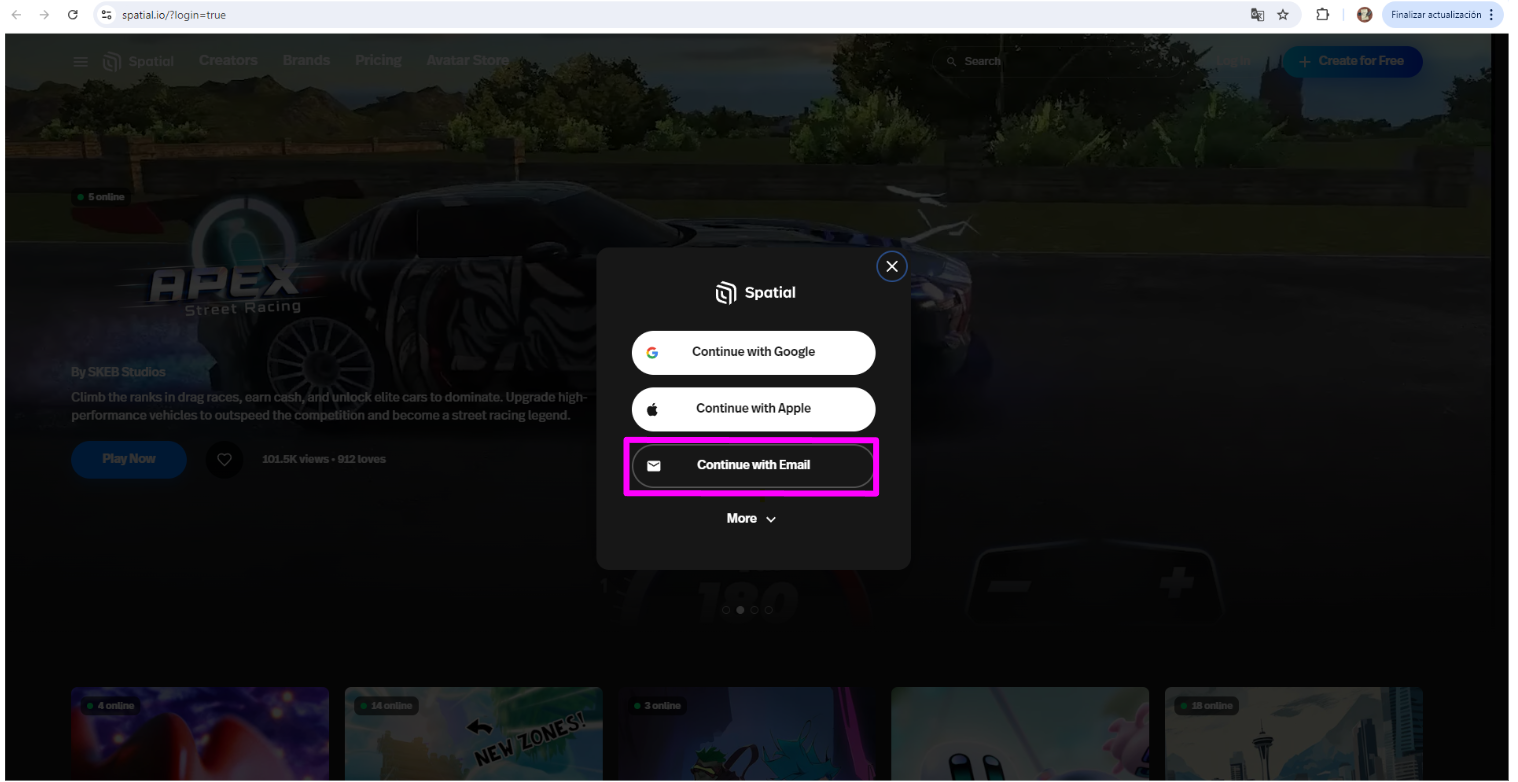1518x782 pixels.
Task: Select the second carousel dot
Action: [x=740, y=609]
